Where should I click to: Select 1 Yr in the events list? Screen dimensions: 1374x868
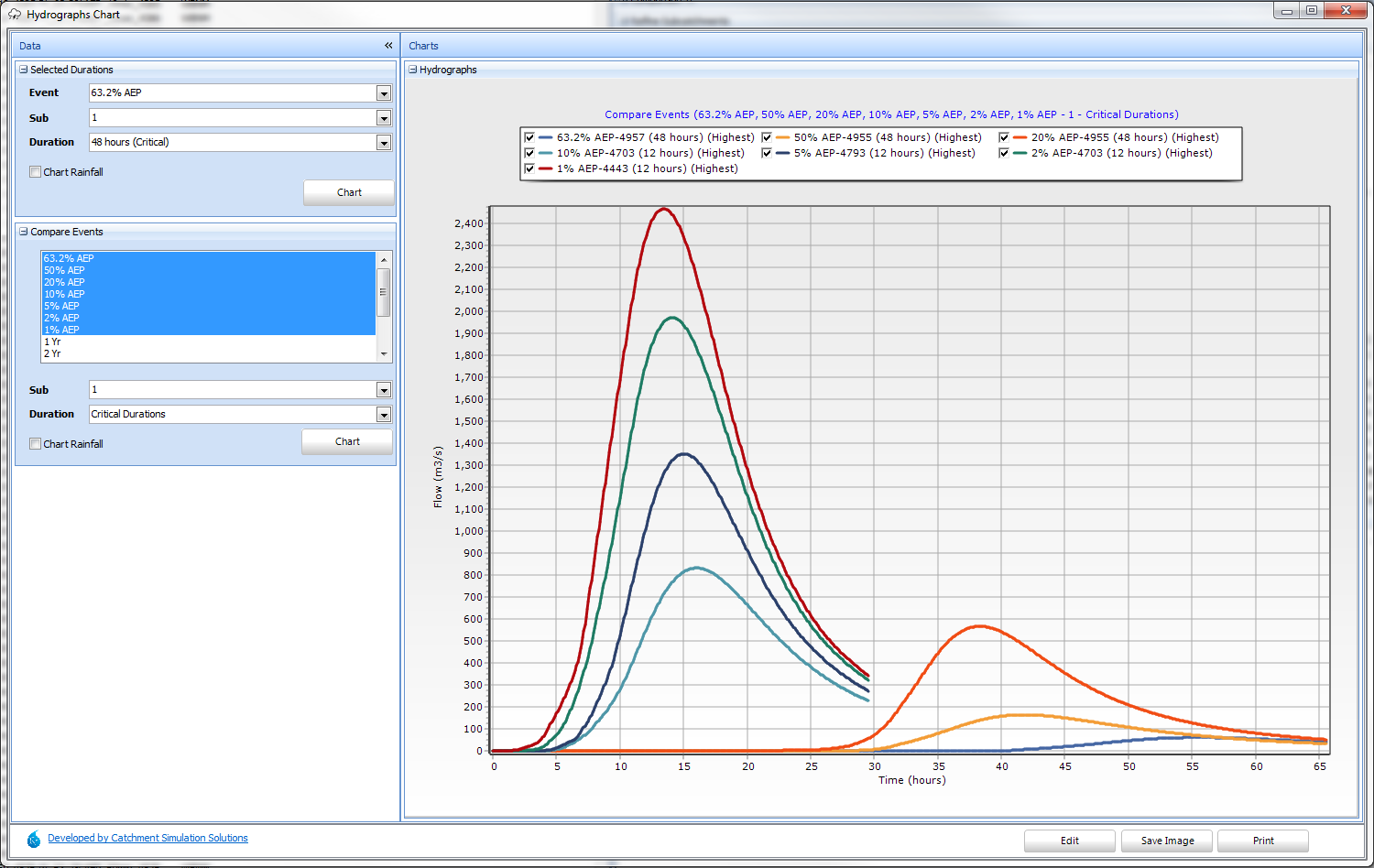coord(52,342)
